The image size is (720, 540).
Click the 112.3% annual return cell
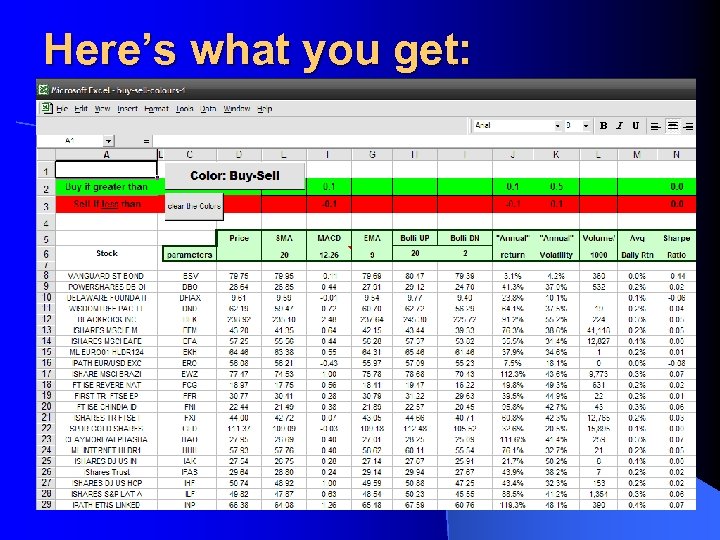(x=512, y=374)
